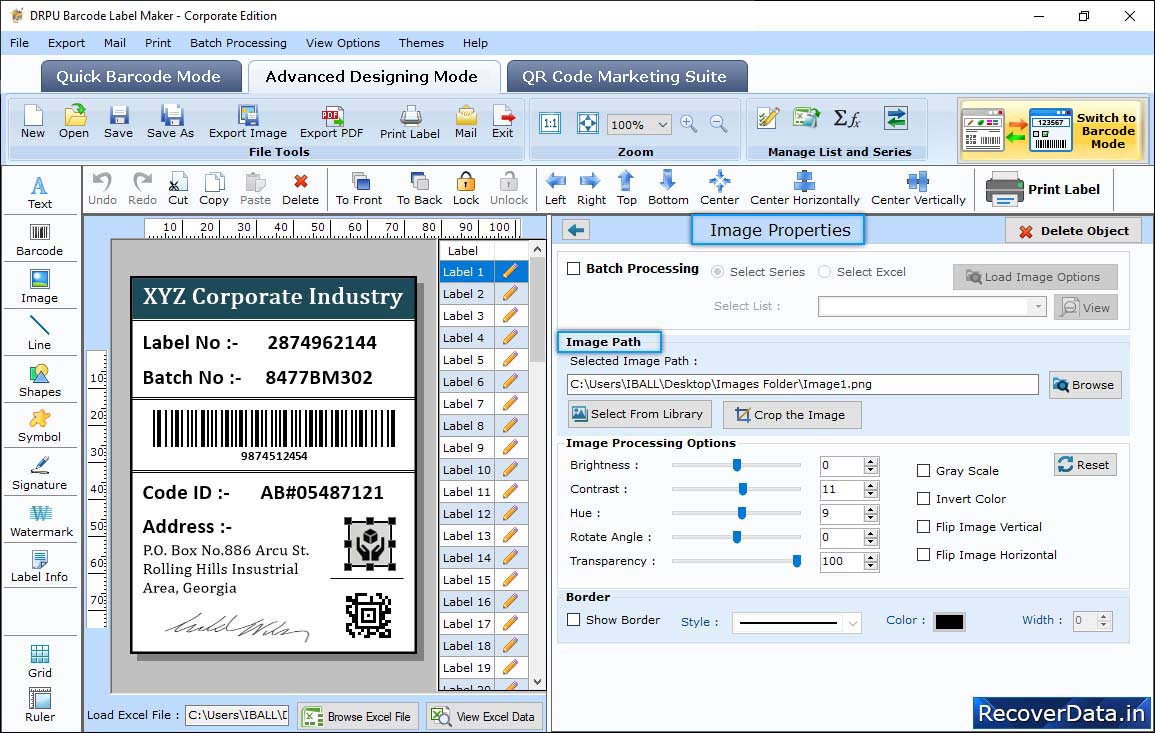Export label as Image
Screen dimensions: 1155x733
(x=248, y=122)
